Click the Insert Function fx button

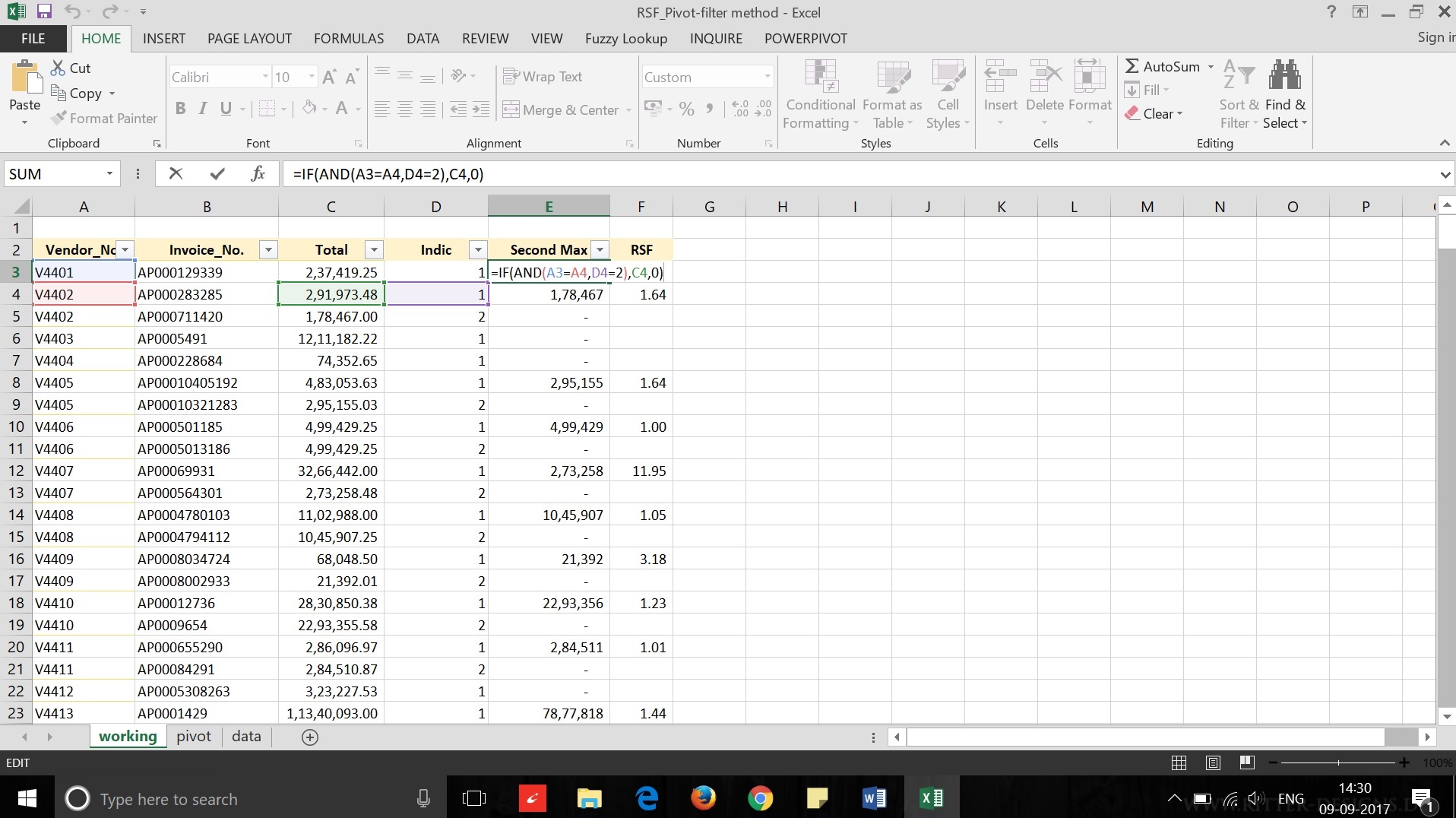(x=258, y=173)
